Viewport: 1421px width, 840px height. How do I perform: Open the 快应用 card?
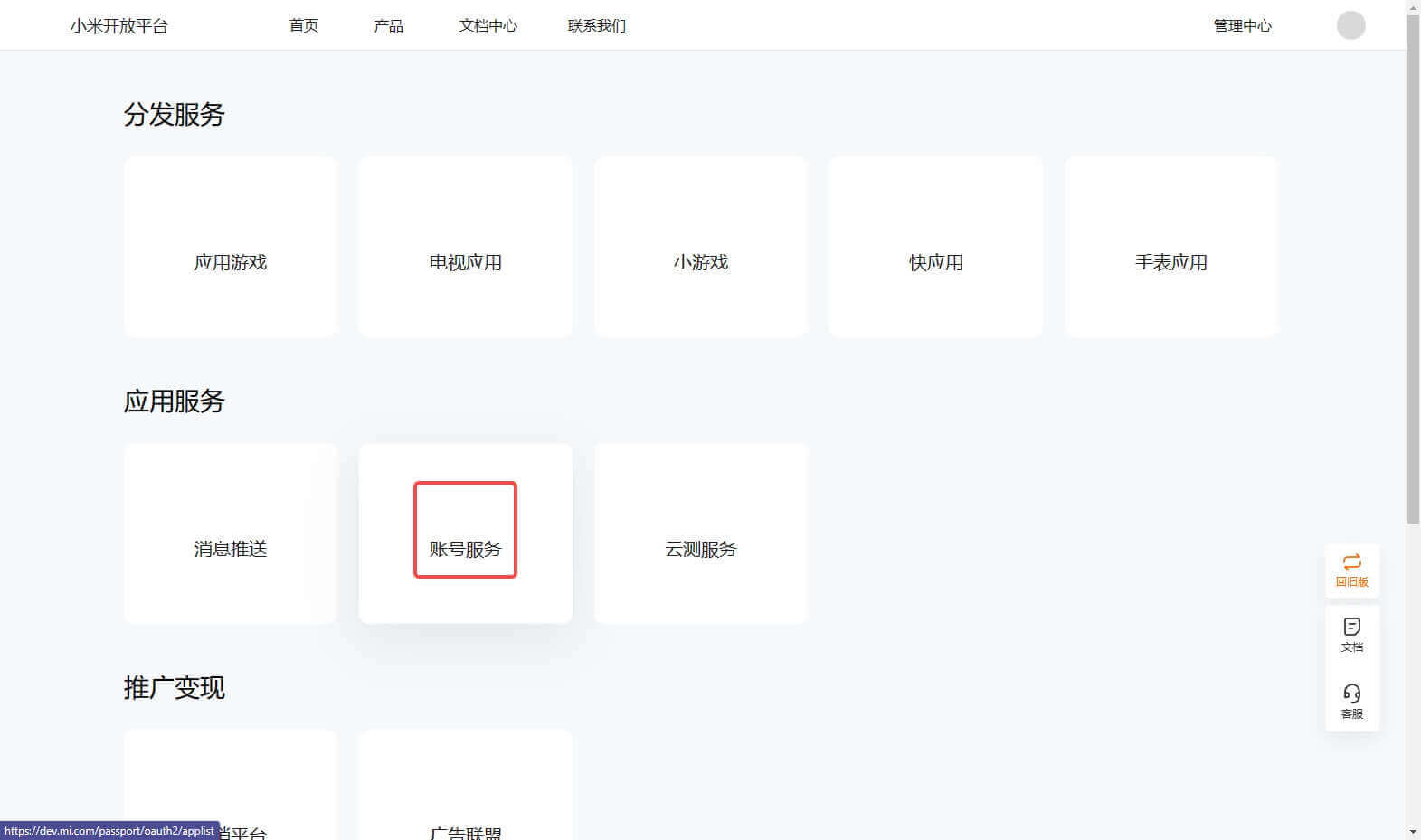tap(935, 248)
